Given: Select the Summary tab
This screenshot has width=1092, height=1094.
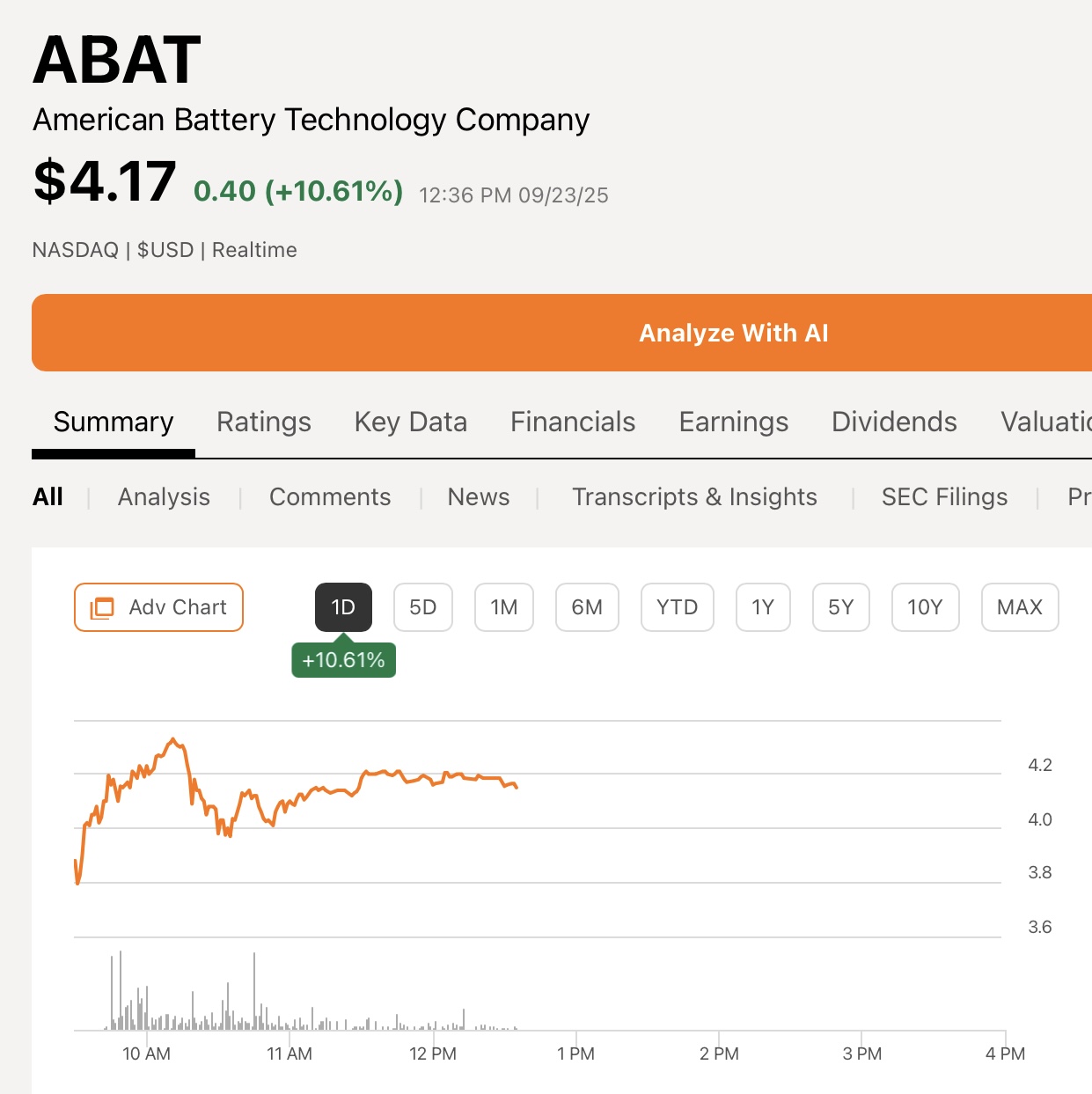Looking at the screenshot, I should pyautogui.click(x=114, y=422).
